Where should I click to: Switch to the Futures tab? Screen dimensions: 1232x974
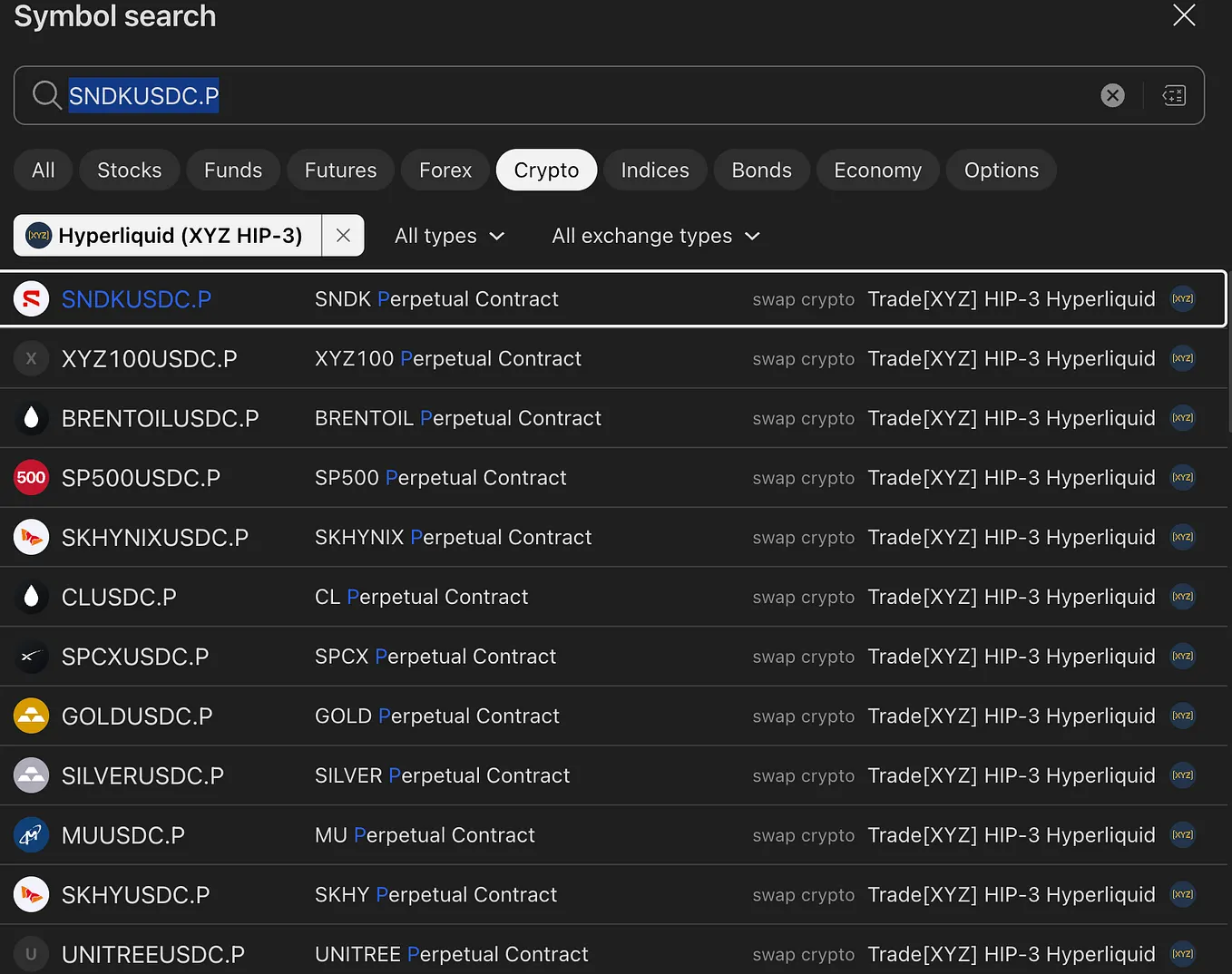(340, 170)
